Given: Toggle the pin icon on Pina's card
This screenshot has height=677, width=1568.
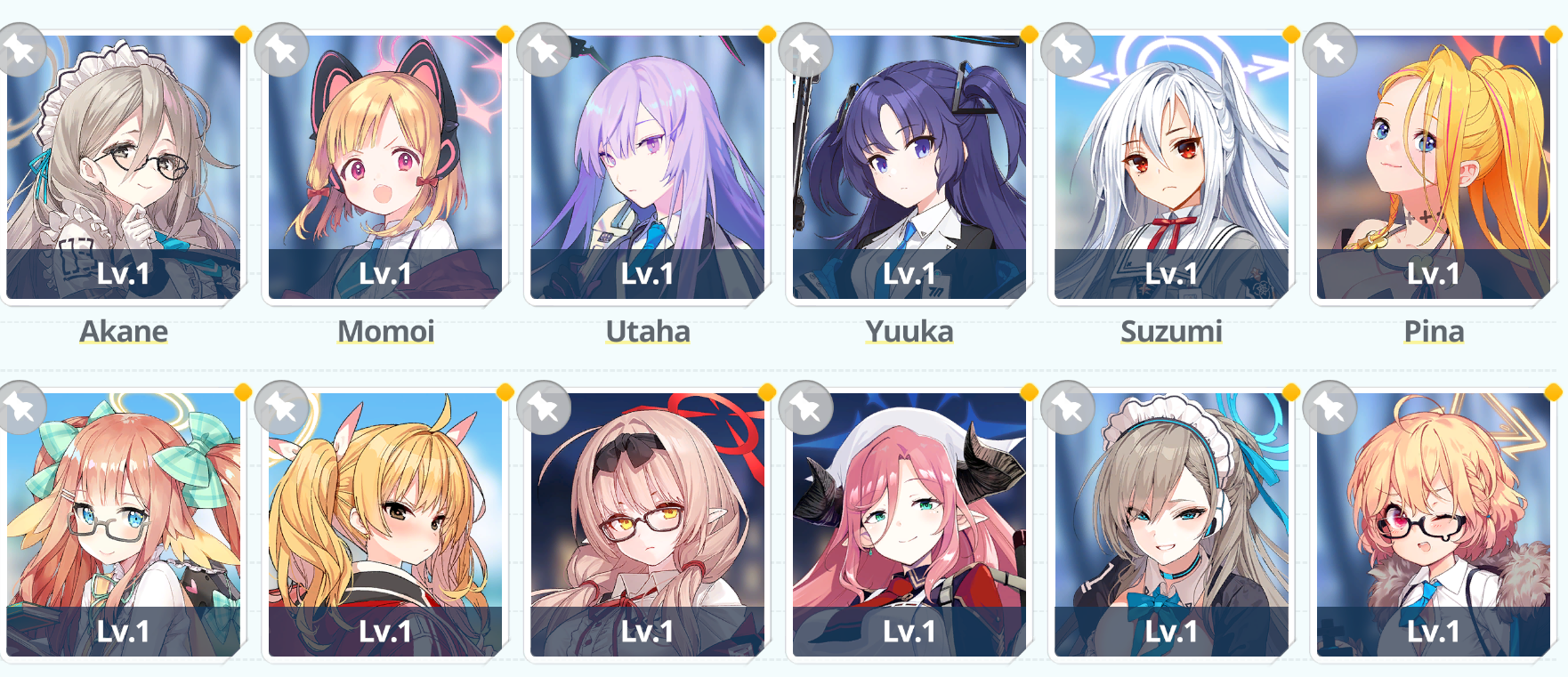Looking at the screenshot, I should (1330, 50).
